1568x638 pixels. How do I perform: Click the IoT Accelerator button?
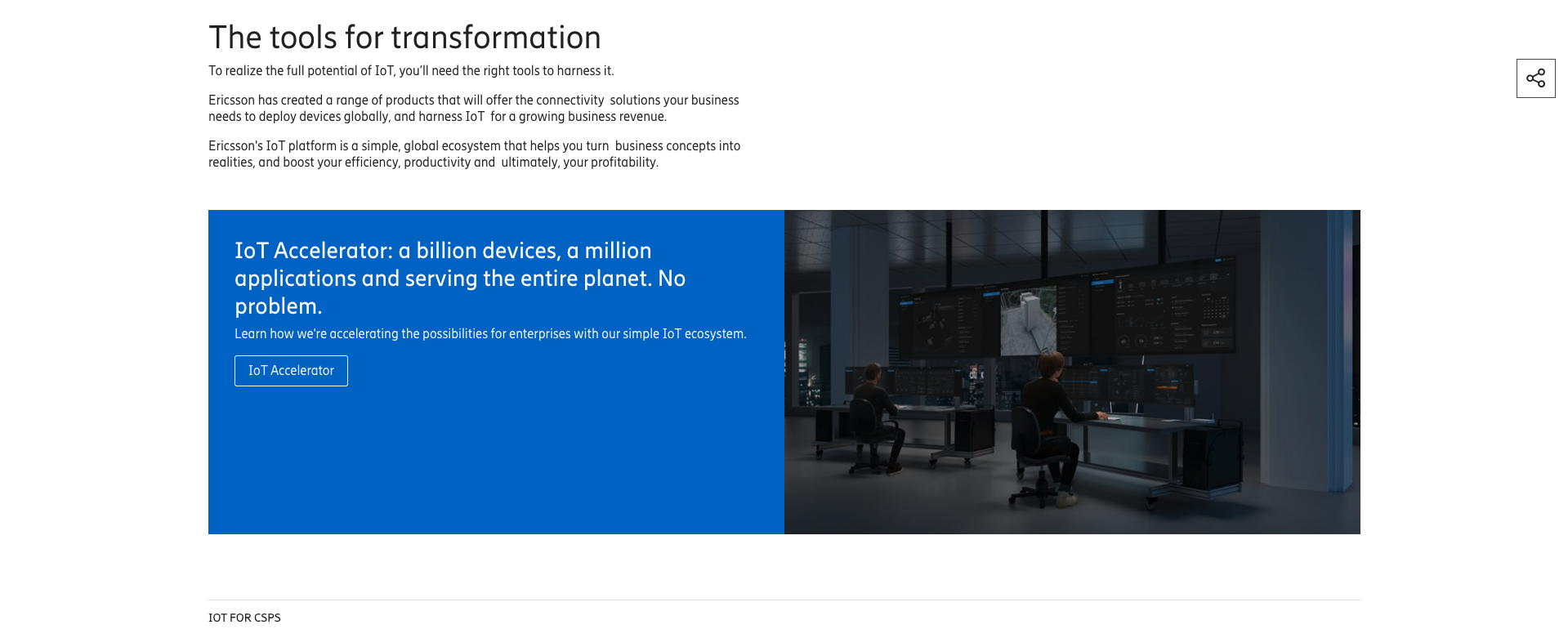click(291, 371)
